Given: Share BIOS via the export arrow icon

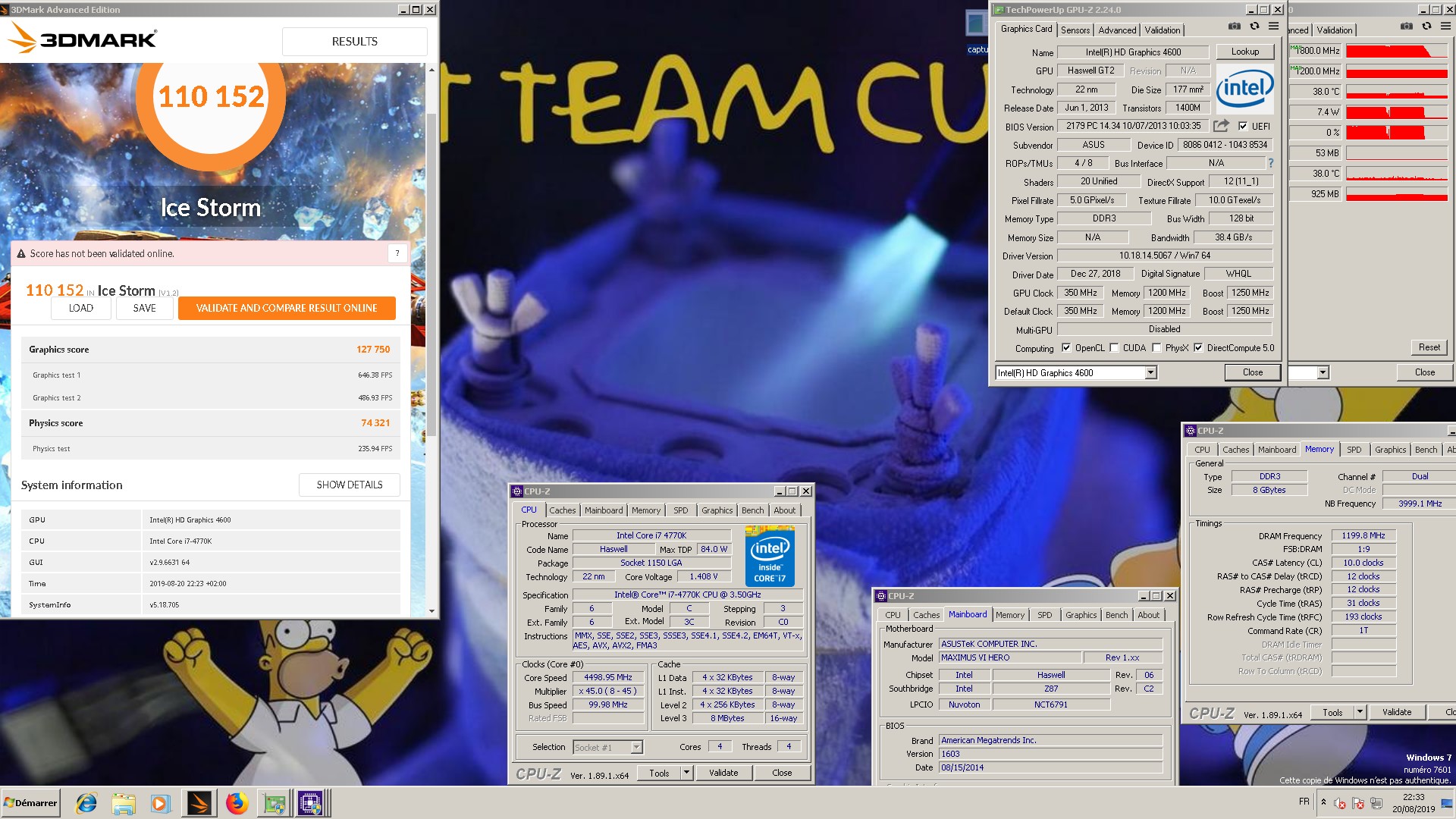Looking at the screenshot, I should click(x=1221, y=126).
